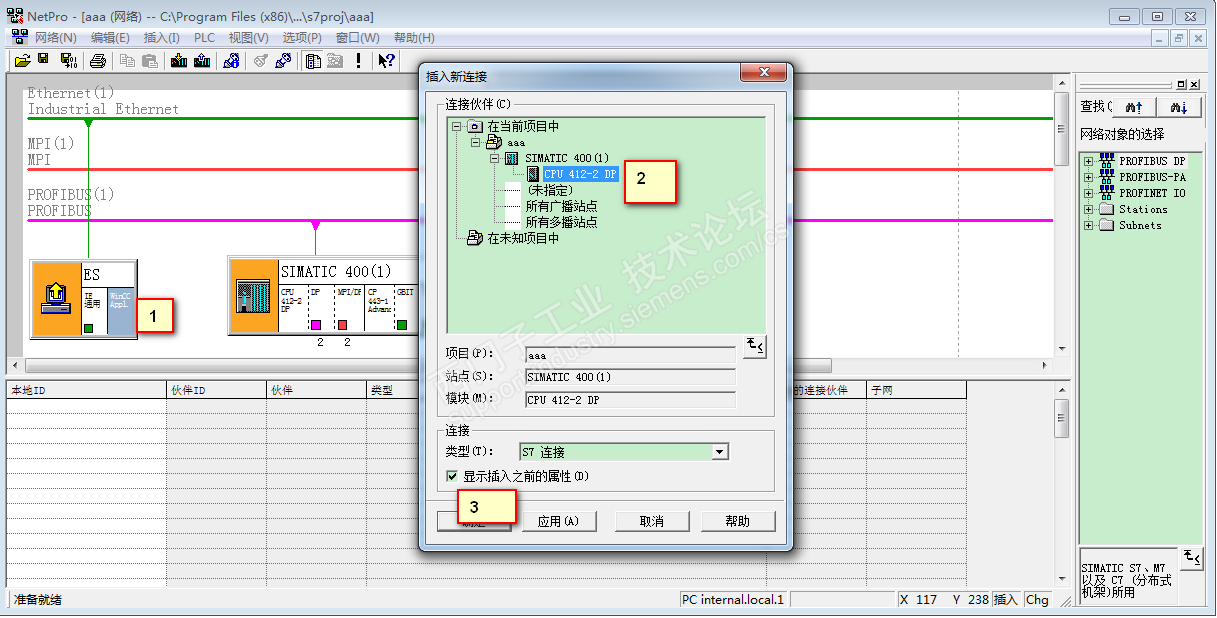Click the 应用(A) apply button

click(558, 521)
